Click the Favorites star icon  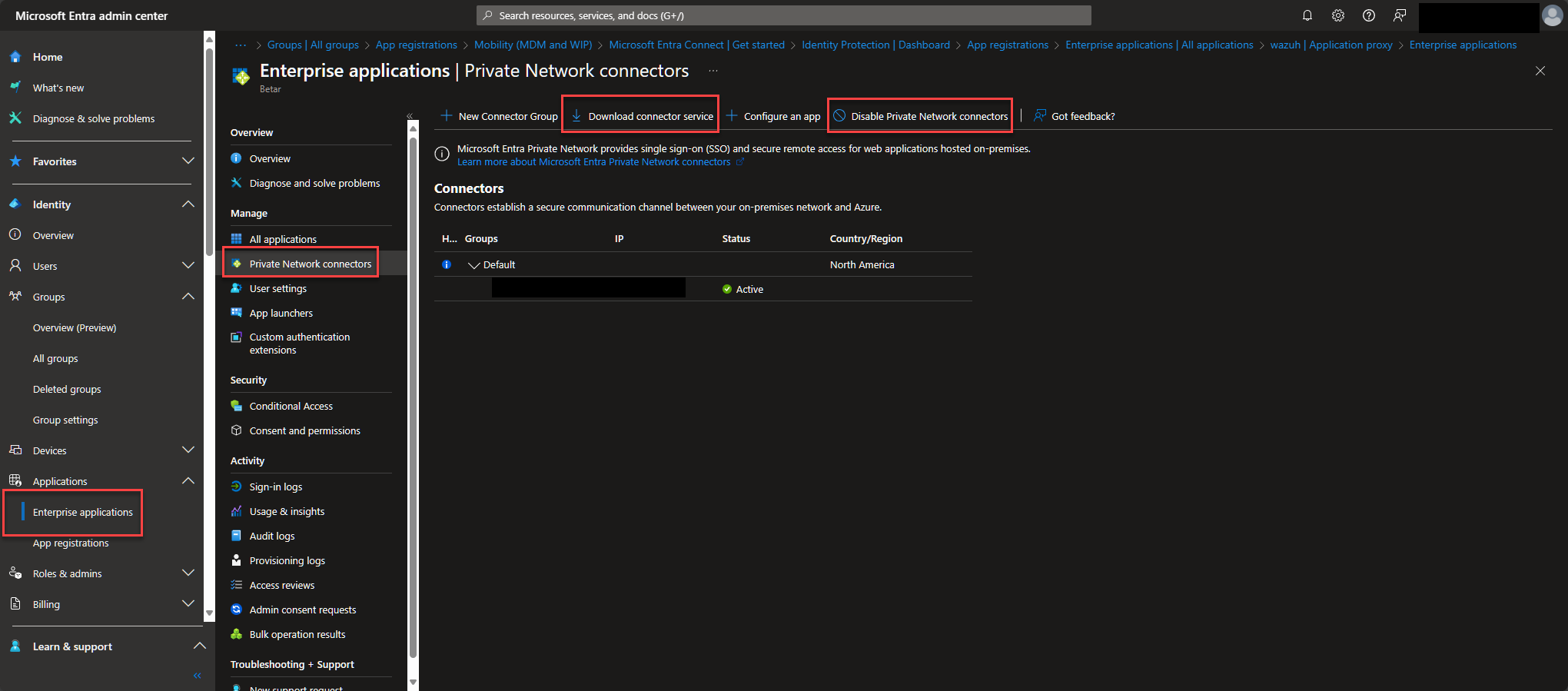pos(15,161)
